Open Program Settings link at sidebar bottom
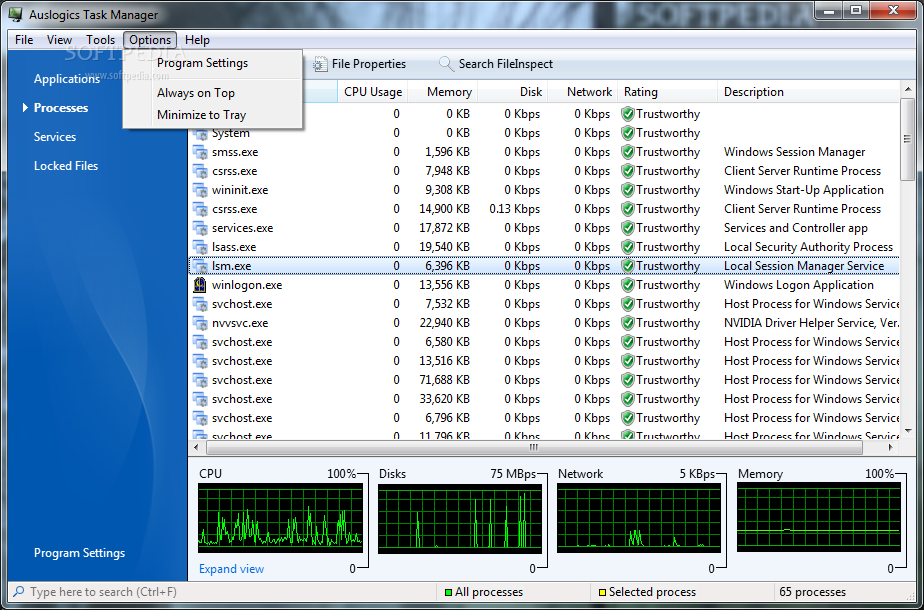This screenshot has height=610, width=924. tap(80, 553)
